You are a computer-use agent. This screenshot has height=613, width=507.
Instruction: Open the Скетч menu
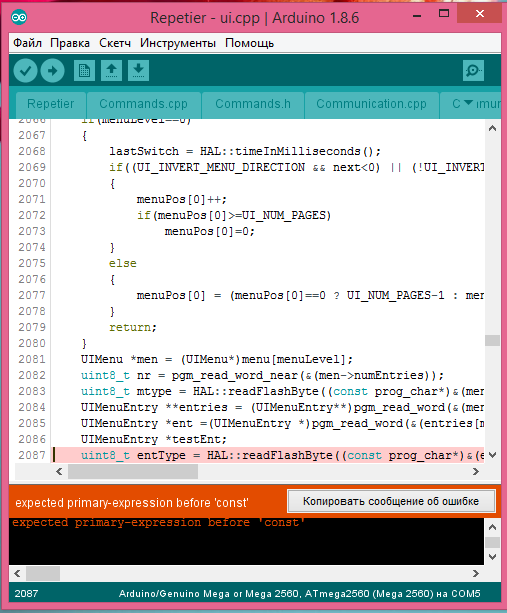pyautogui.click(x=115, y=43)
